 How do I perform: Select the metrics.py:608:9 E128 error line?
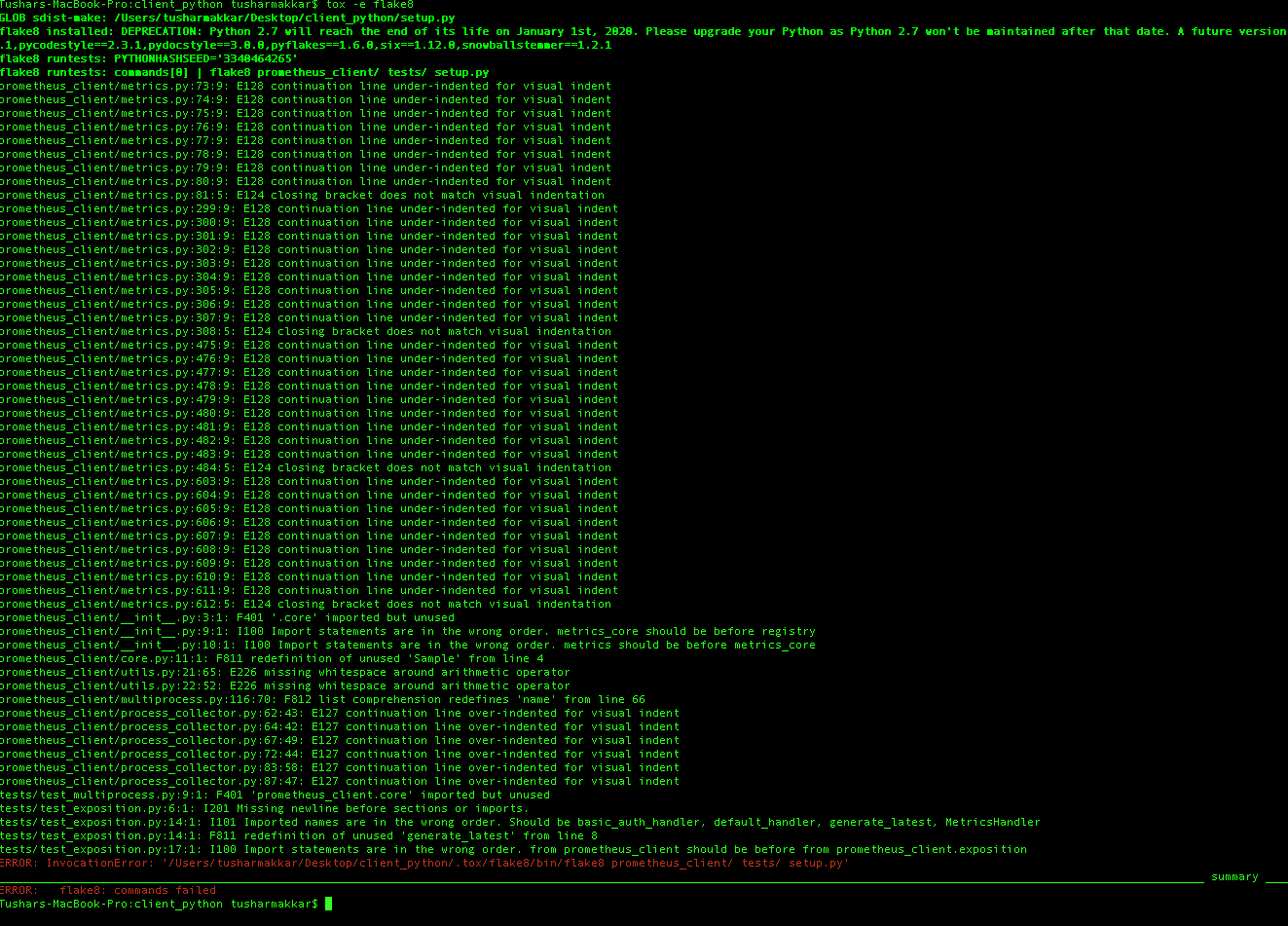tap(309, 550)
